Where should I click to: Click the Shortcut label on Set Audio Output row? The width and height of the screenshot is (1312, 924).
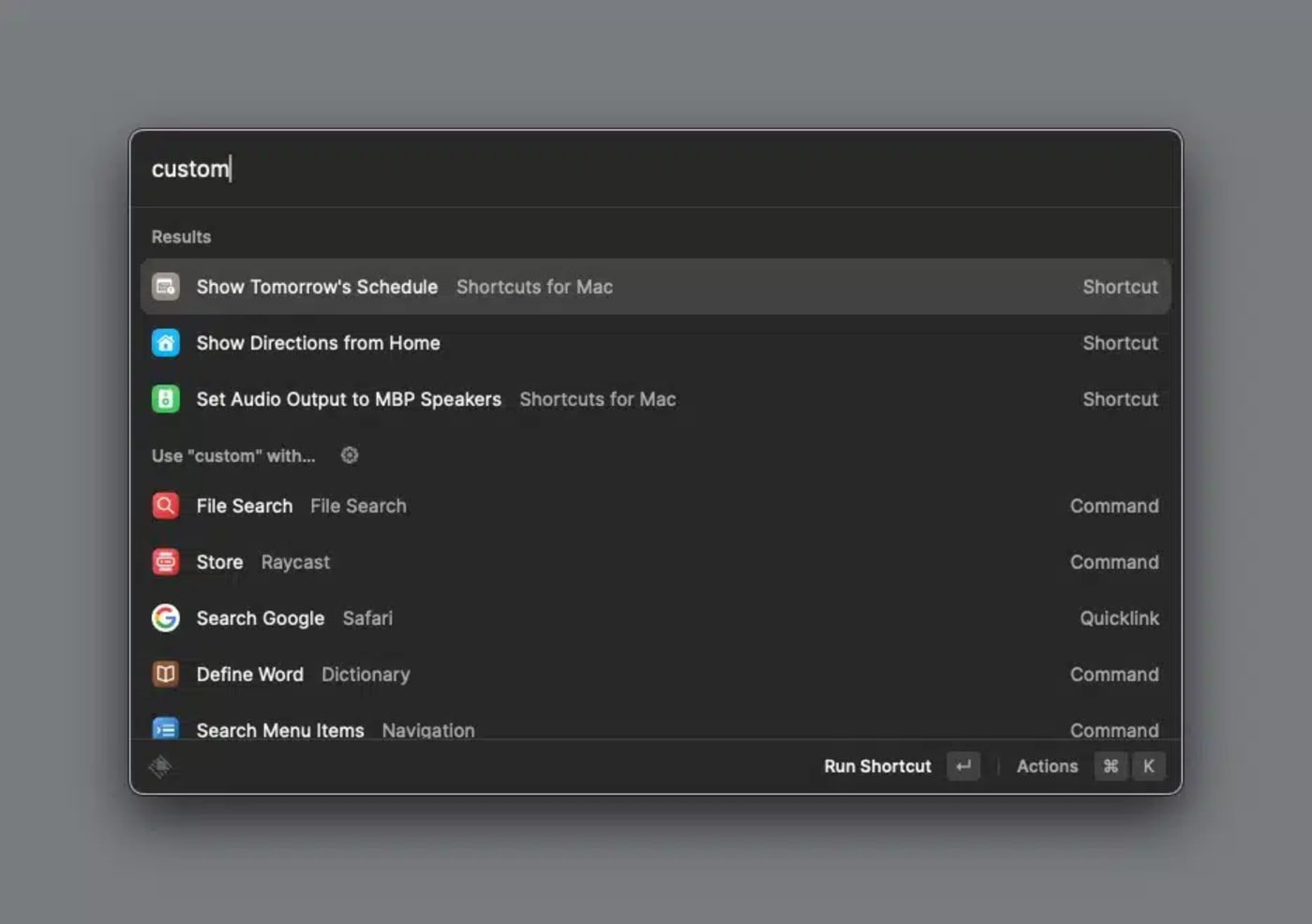coord(1120,399)
